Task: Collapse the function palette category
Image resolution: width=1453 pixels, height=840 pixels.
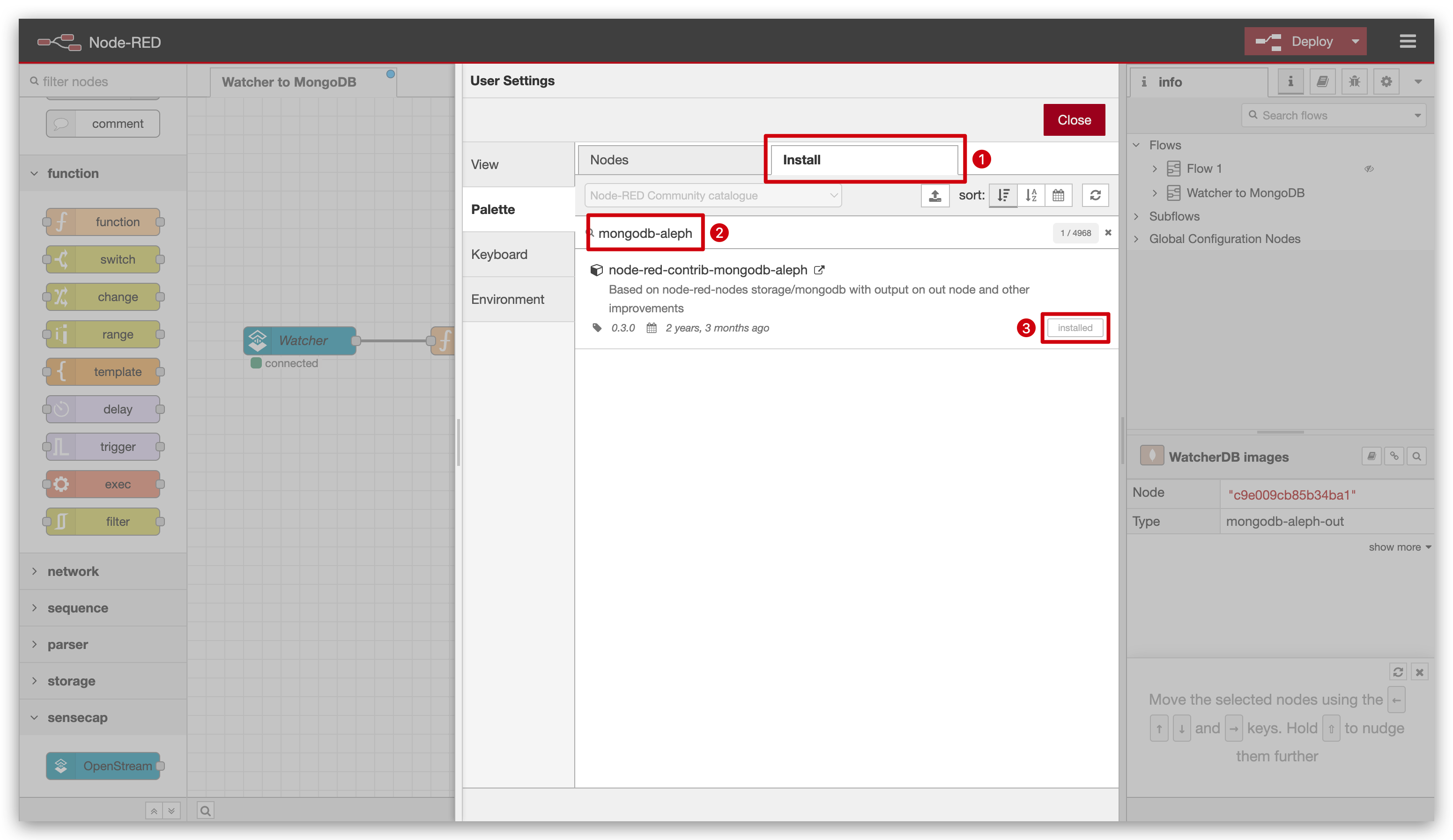Action: click(103, 173)
